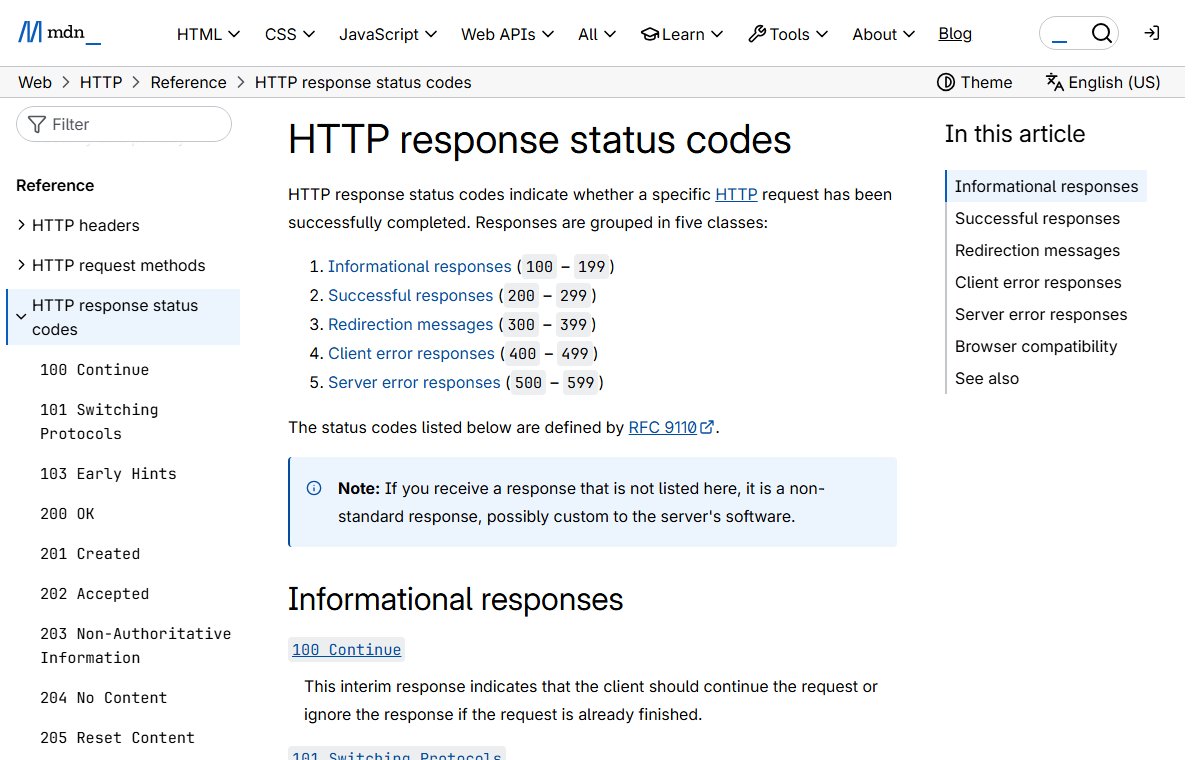Open 200 OK in the sidebar
This screenshot has width=1200, height=760.
67,513
